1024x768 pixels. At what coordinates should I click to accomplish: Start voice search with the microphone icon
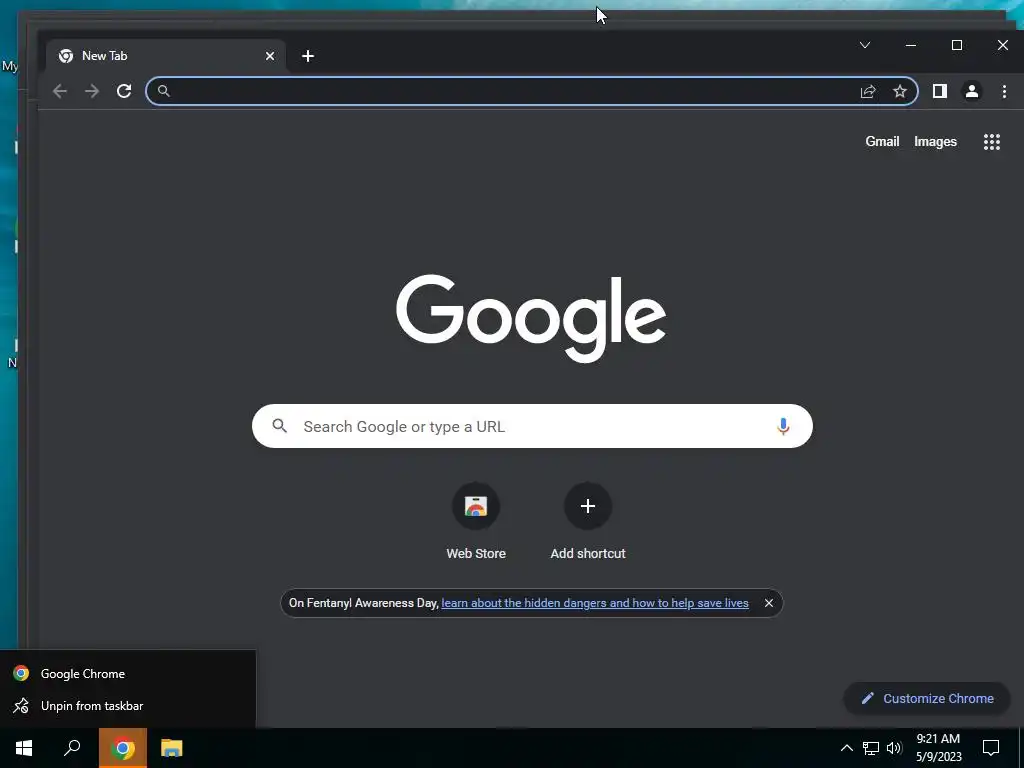[x=783, y=426]
